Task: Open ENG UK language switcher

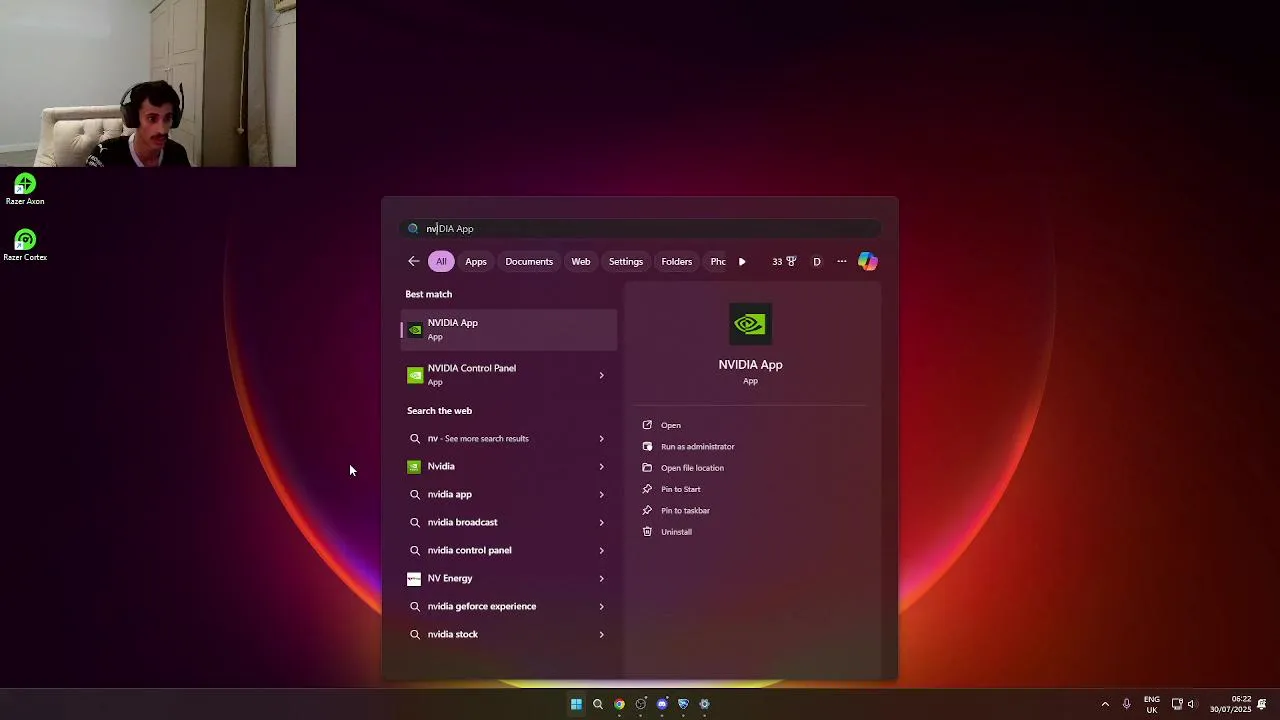Action: point(1152,704)
